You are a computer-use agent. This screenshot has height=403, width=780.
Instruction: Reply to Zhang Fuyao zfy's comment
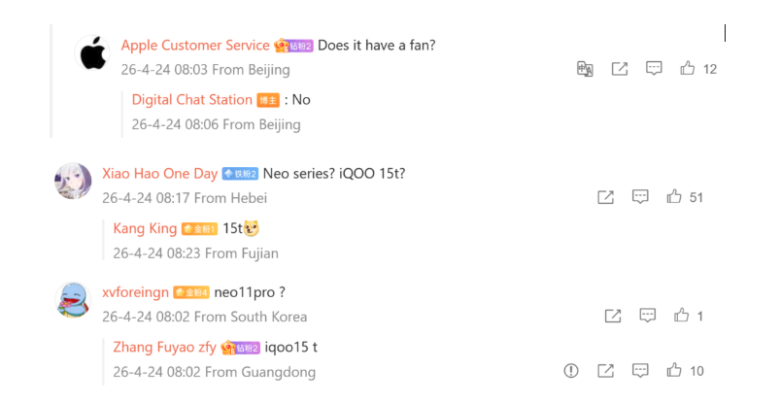640,371
